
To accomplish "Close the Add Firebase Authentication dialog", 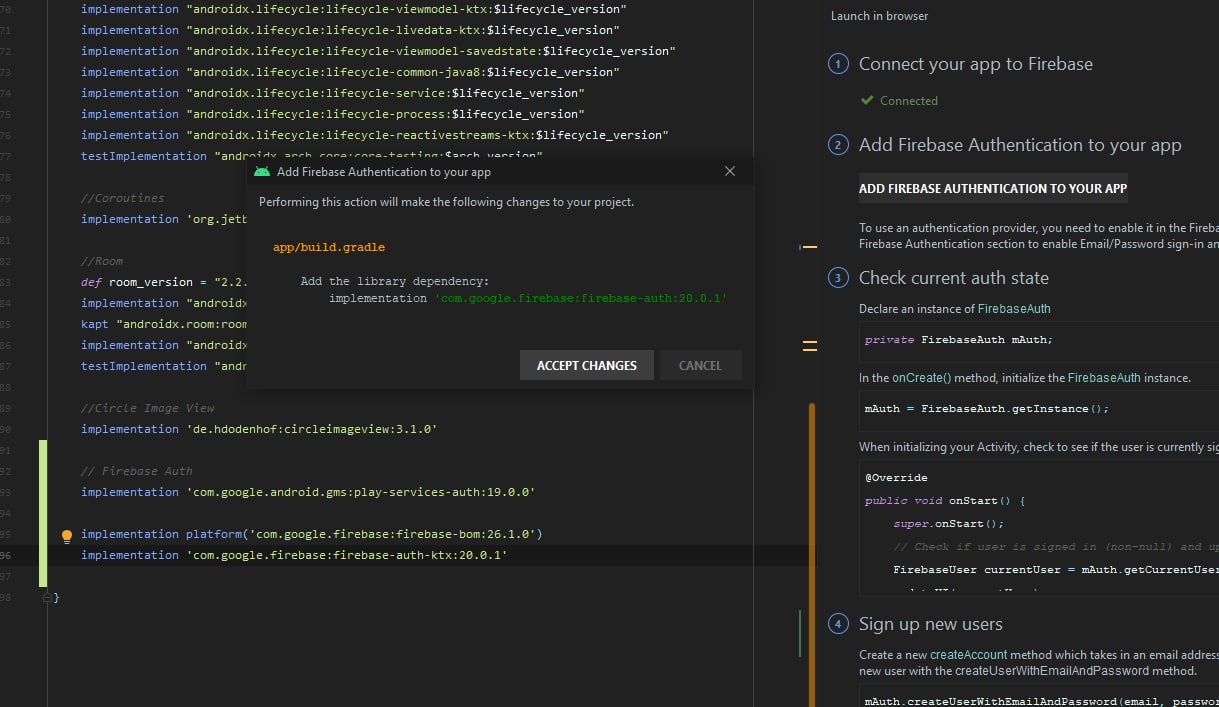I will coord(730,171).
